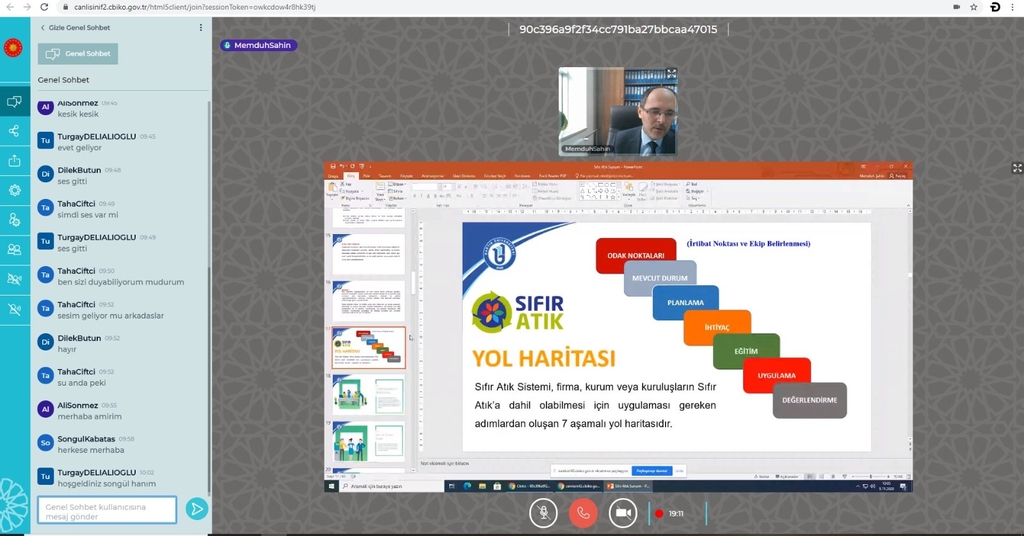Toggle the microphone mute button
This screenshot has width=1024, height=536.
[544, 513]
